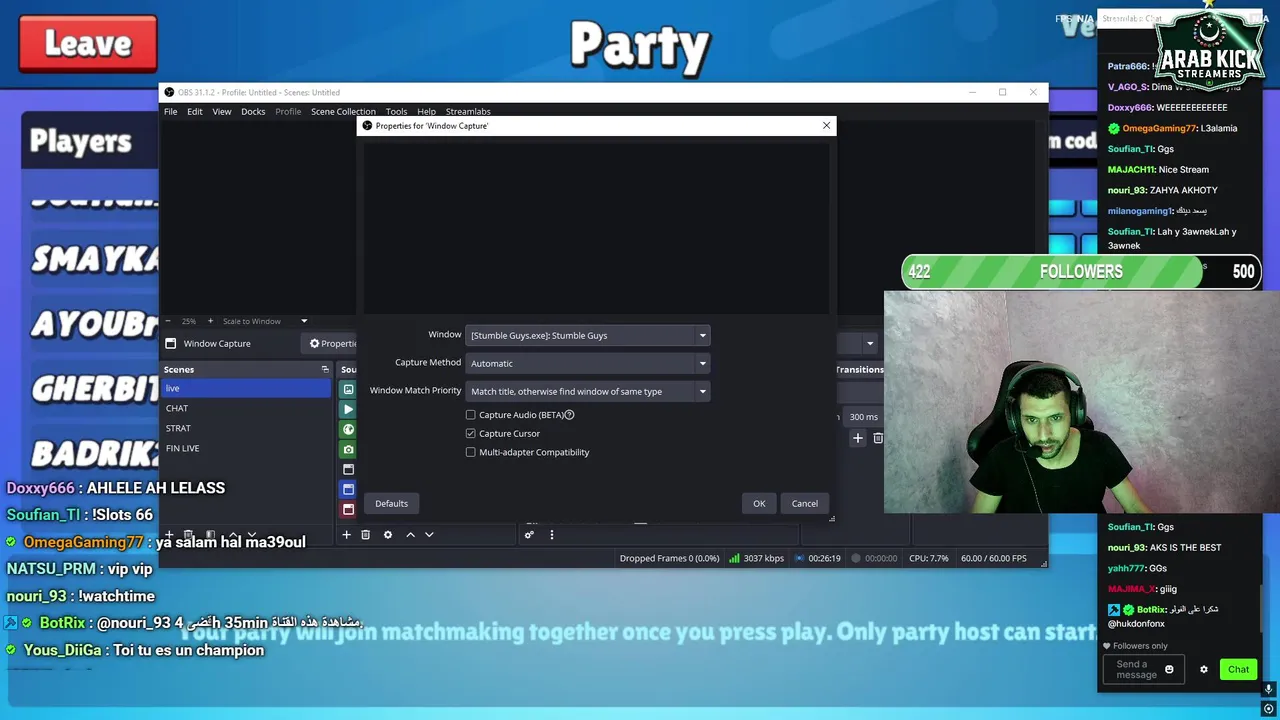Open audio mixer three-dot menu

pos(551,535)
